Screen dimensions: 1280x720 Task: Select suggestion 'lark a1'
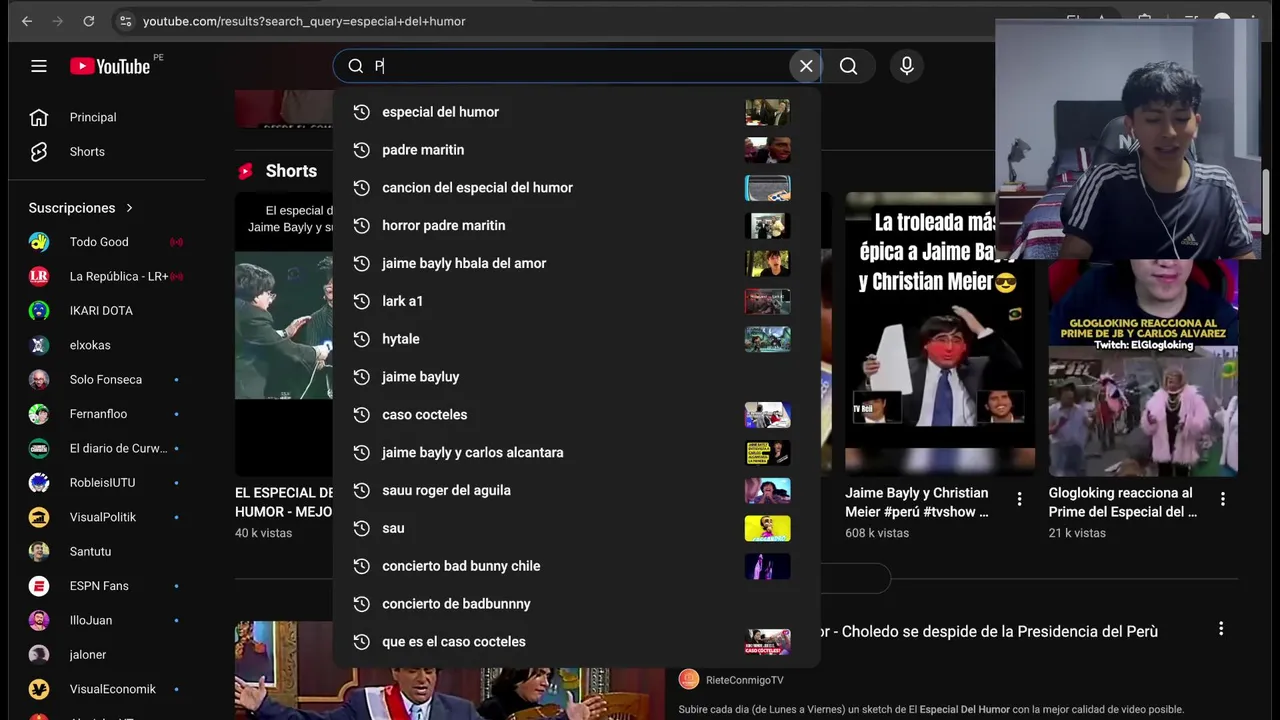[x=577, y=301]
